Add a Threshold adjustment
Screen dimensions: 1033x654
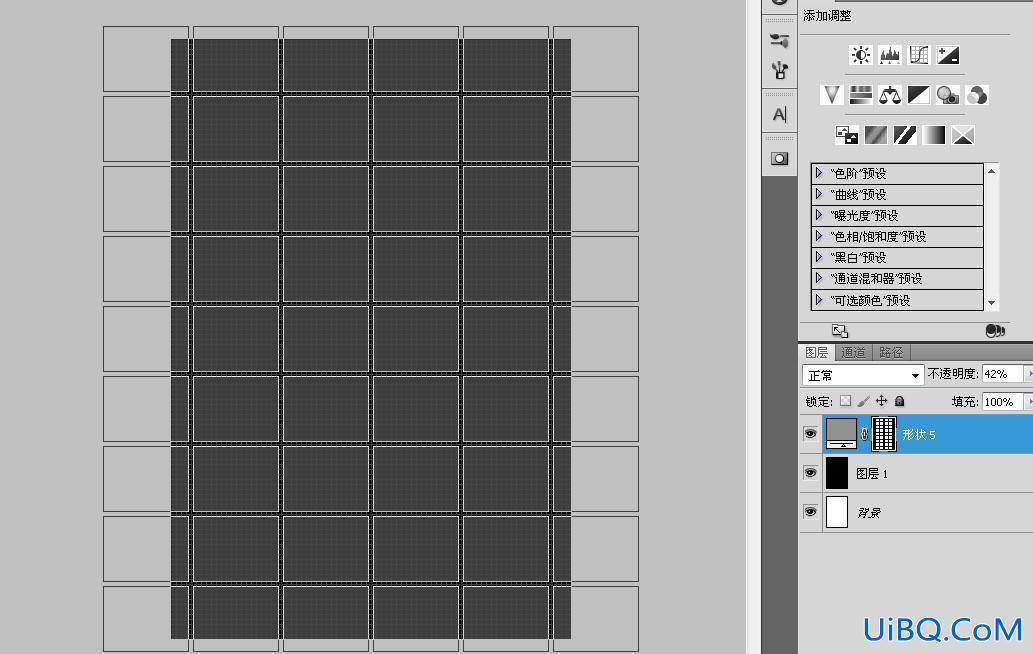[x=905, y=135]
